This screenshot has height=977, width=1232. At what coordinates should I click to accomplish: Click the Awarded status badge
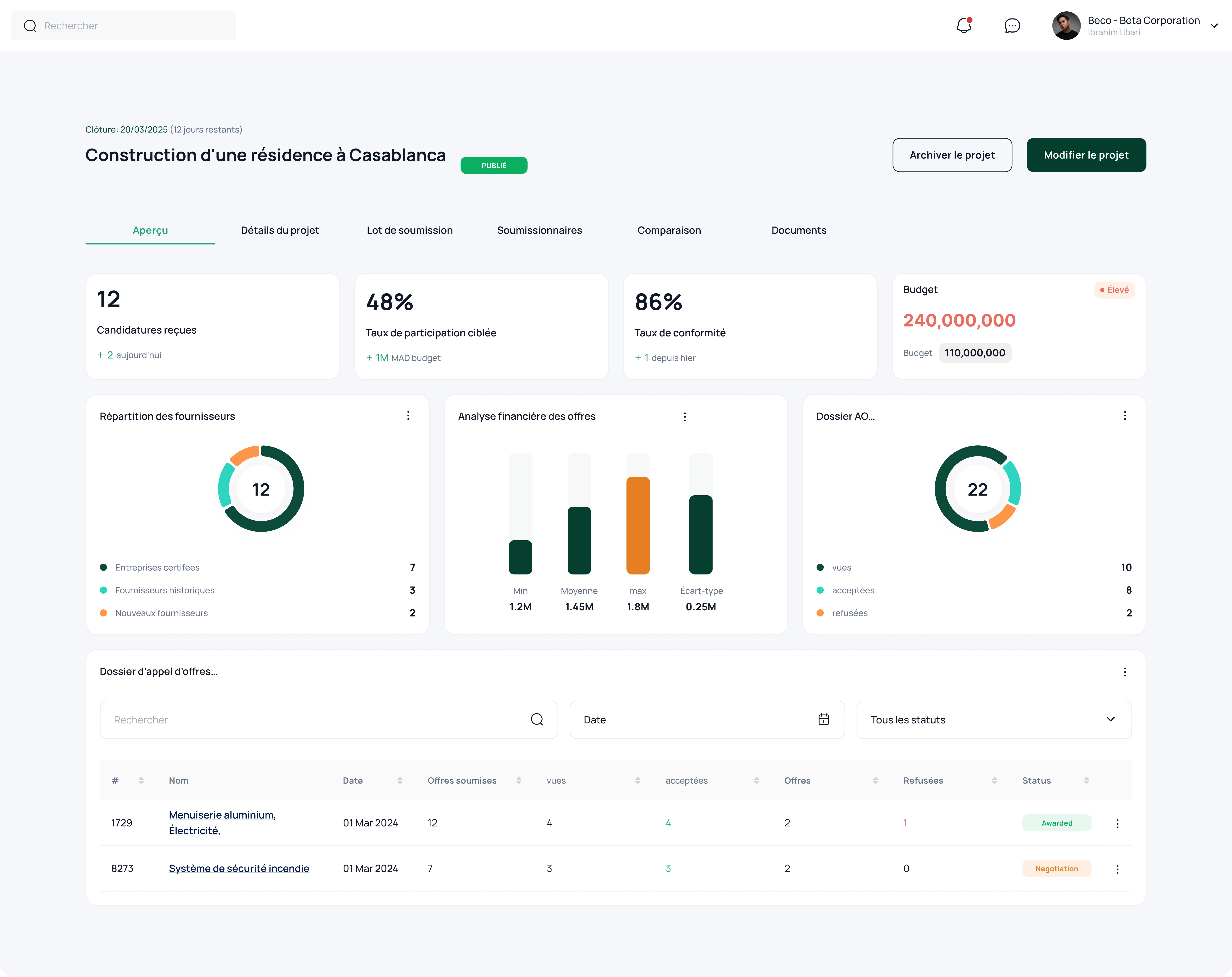coord(1056,823)
